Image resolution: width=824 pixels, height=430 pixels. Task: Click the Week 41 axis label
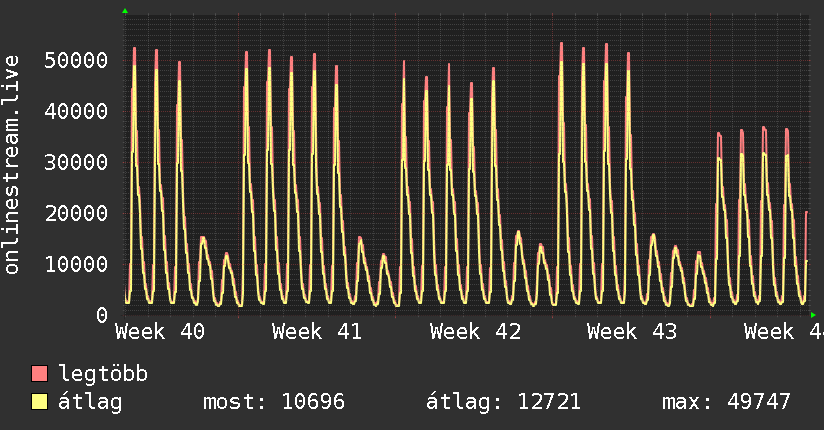pyautogui.click(x=317, y=332)
